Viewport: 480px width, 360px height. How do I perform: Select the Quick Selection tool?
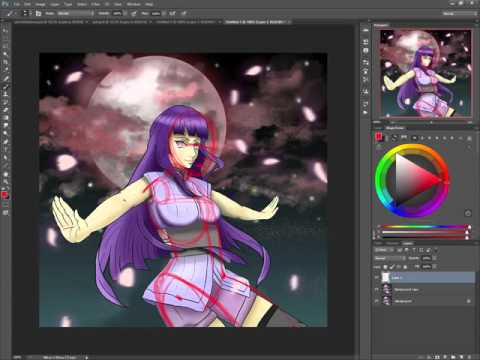[6, 53]
